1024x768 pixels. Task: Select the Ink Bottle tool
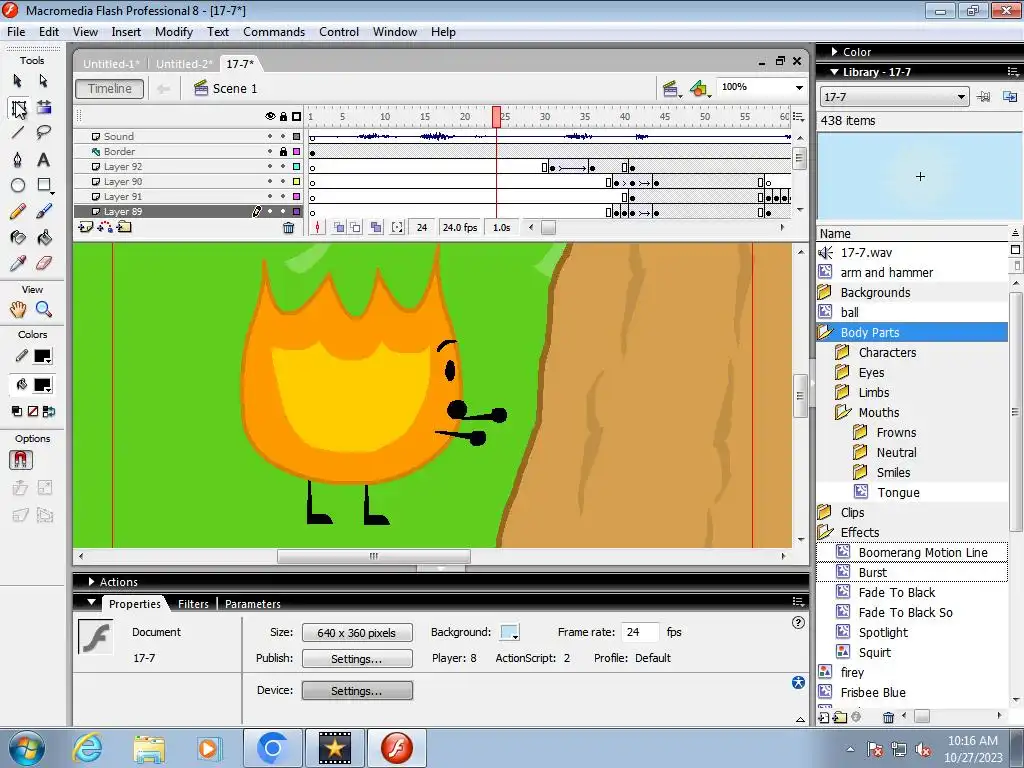click(18, 238)
